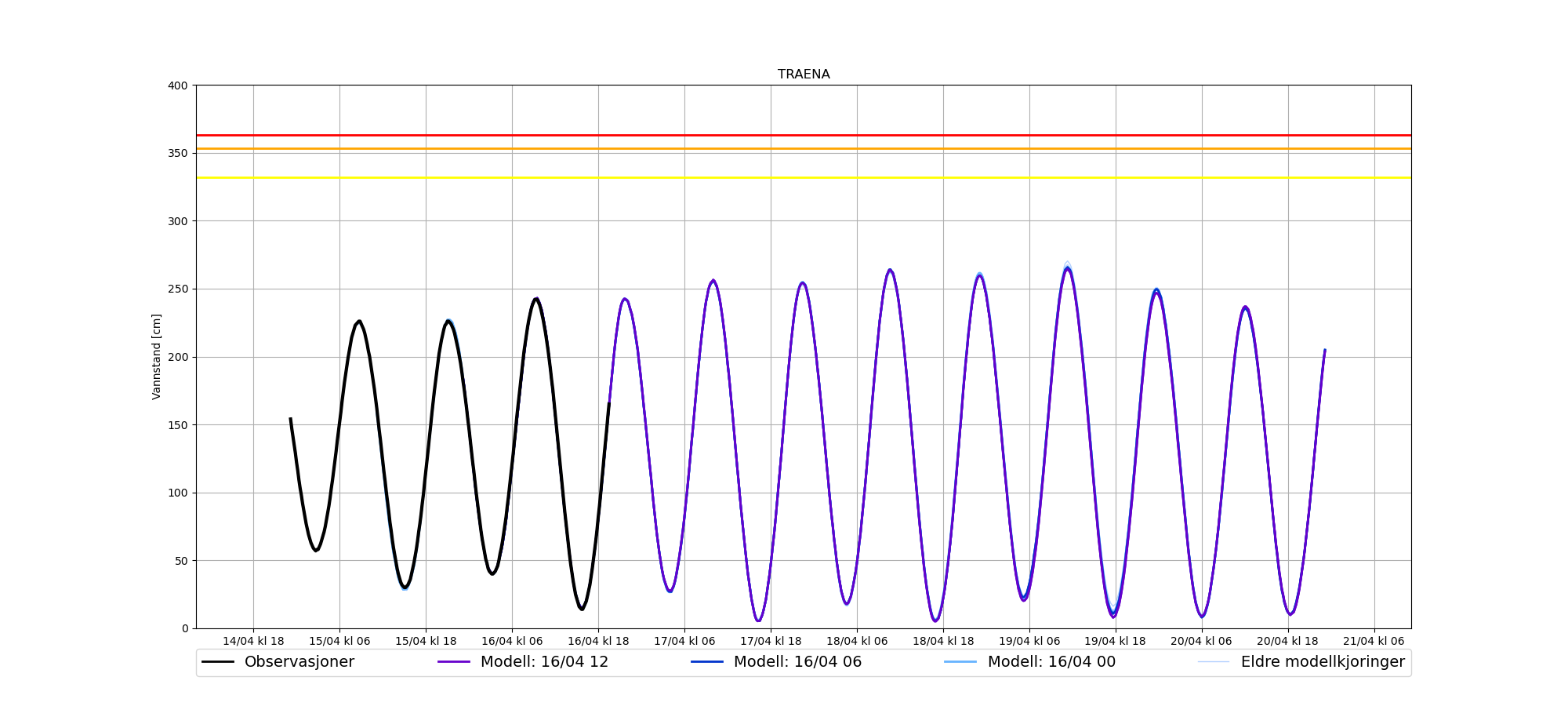This screenshot has width=1568, height=706.
Task: Click the 17/04 kl 06 x-axis tick
Action: 684,641
